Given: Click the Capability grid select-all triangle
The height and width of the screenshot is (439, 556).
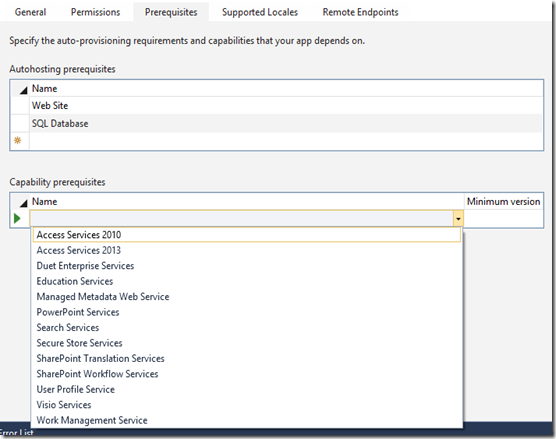Looking at the screenshot, I should click(x=23, y=203).
